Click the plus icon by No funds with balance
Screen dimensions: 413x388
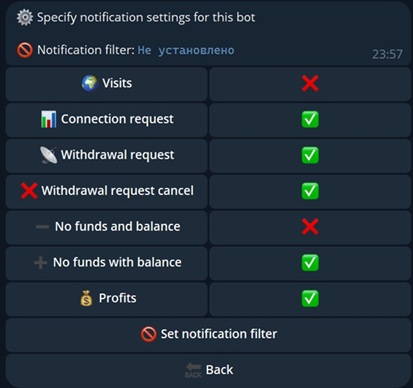(40, 263)
